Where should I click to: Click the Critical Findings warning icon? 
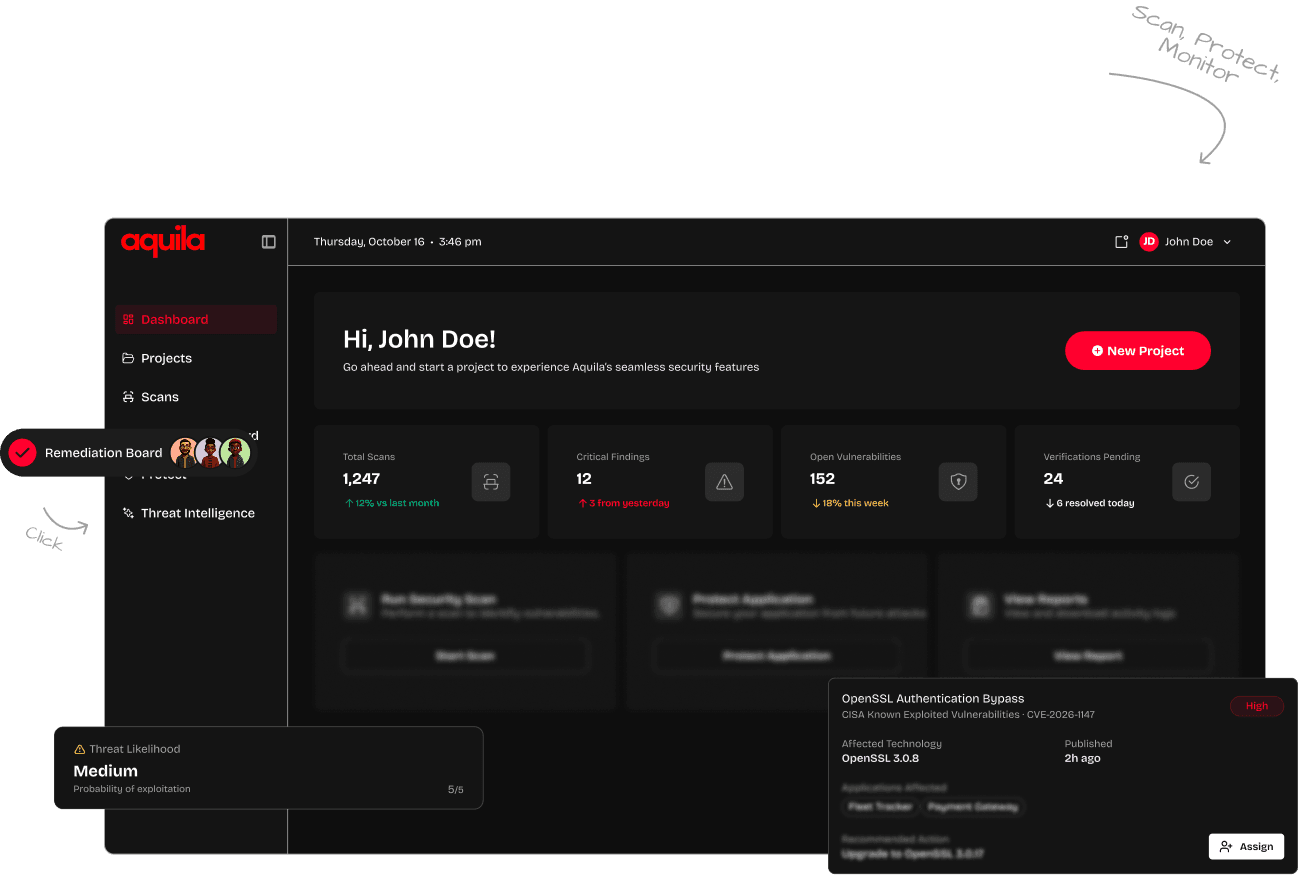725,482
